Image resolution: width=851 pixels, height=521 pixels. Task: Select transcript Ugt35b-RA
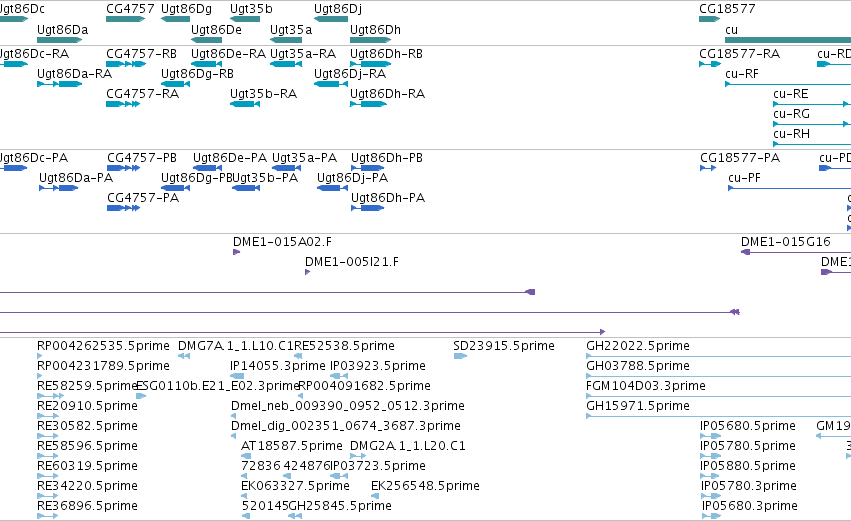tap(263, 94)
